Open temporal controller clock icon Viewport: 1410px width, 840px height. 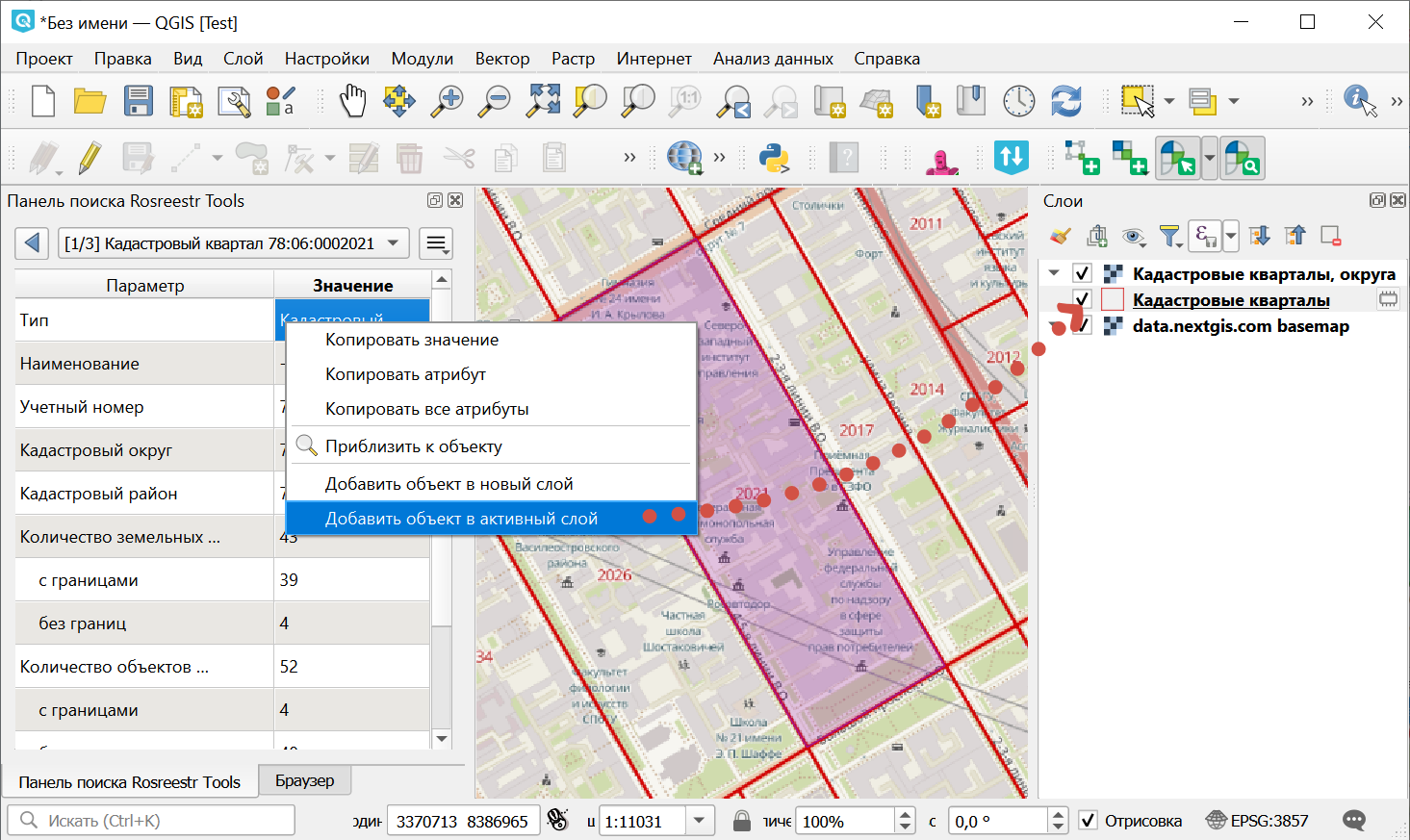tap(1019, 101)
